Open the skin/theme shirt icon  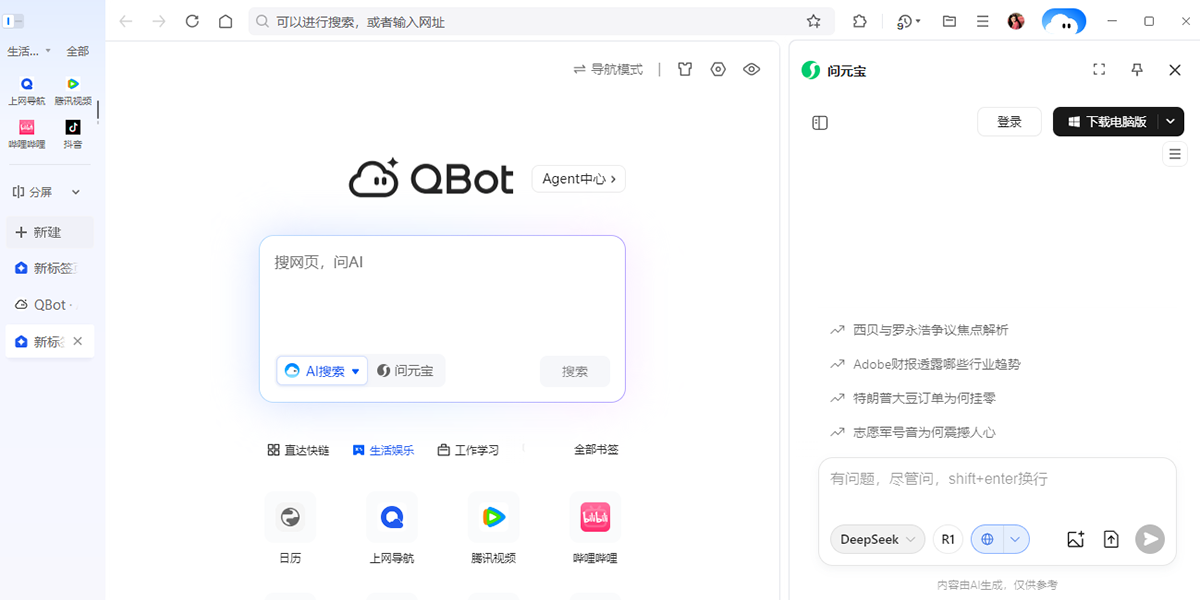coord(685,69)
